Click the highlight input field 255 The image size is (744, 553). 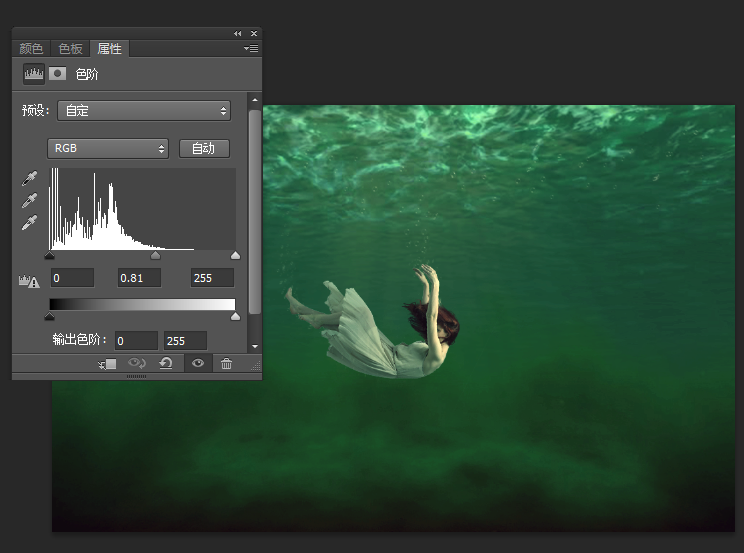[x=213, y=278]
